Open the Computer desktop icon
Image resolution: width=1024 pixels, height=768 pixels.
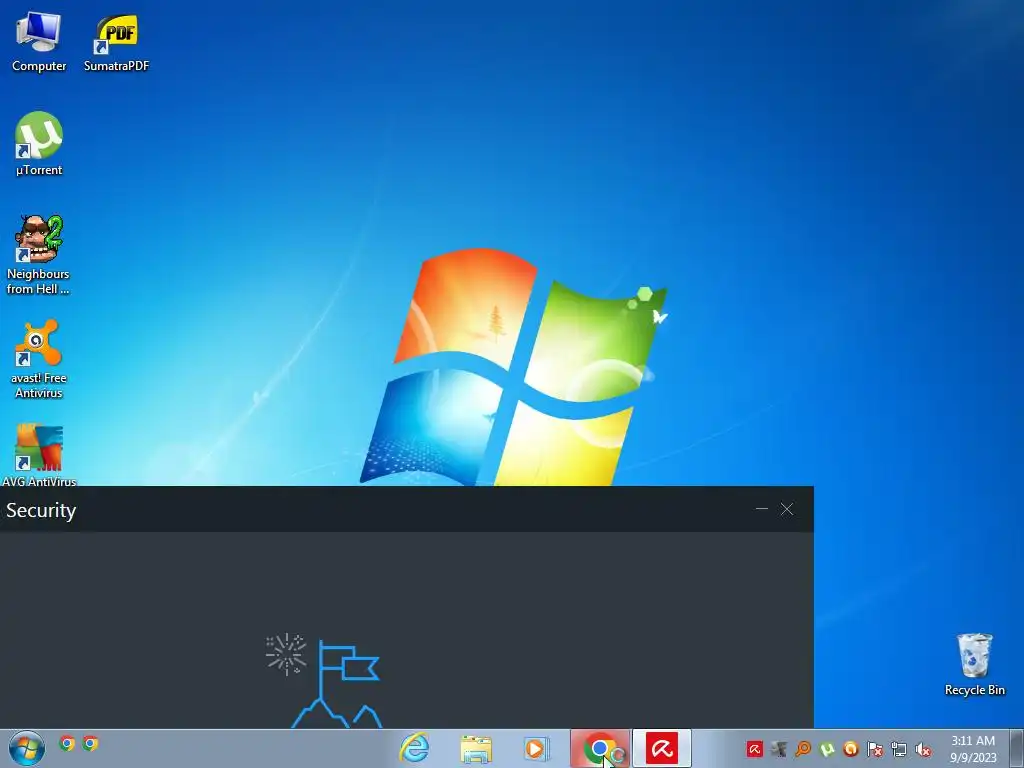pos(39,42)
